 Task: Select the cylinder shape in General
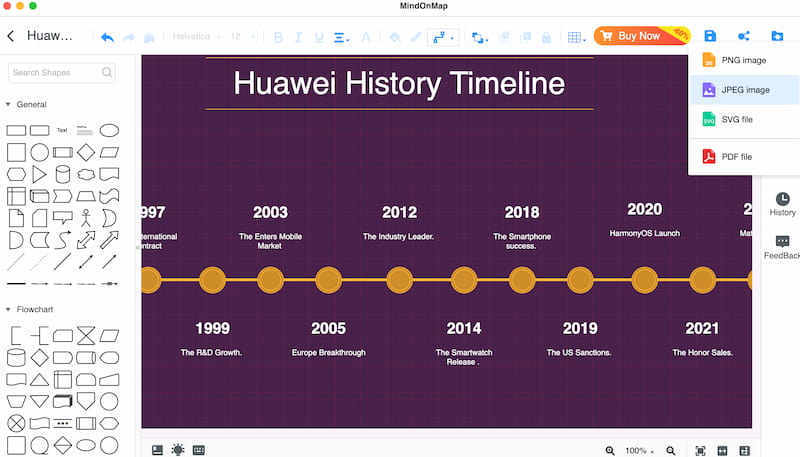(x=63, y=174)
